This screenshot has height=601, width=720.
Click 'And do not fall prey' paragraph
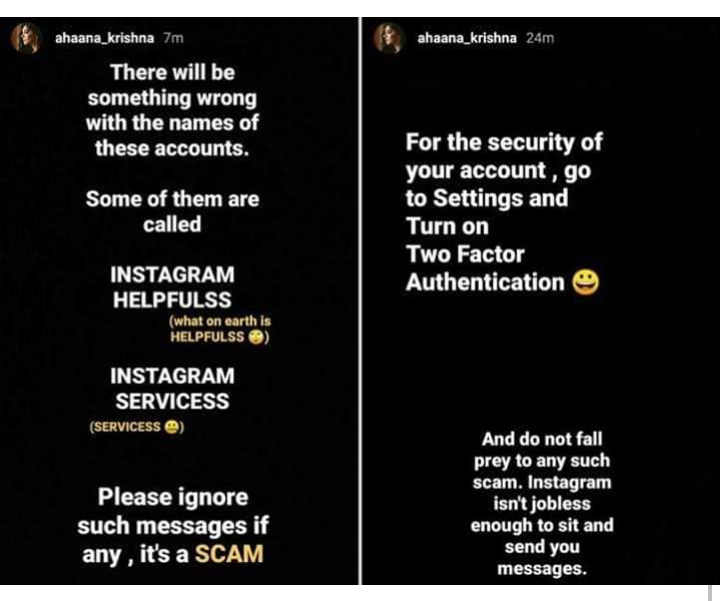click(x=542, y=504)
